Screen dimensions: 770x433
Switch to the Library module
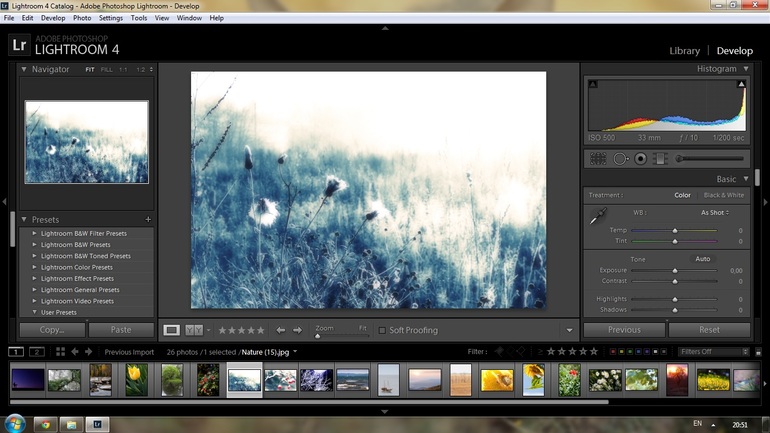(x=684, y=51)
